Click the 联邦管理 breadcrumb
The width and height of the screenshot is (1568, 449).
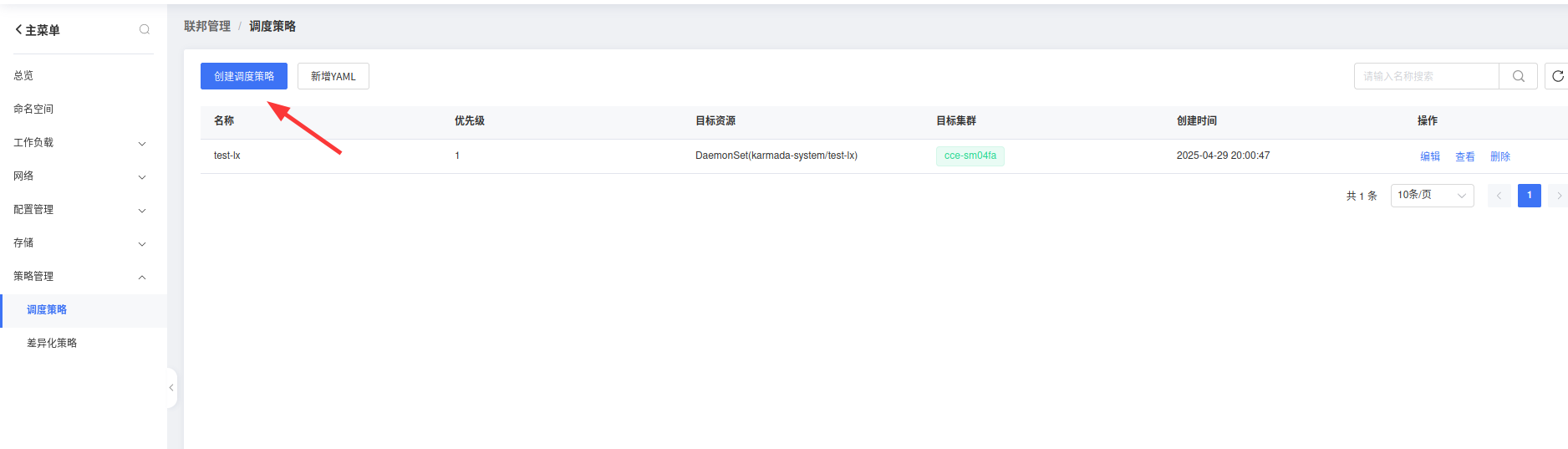pos(207,26)
